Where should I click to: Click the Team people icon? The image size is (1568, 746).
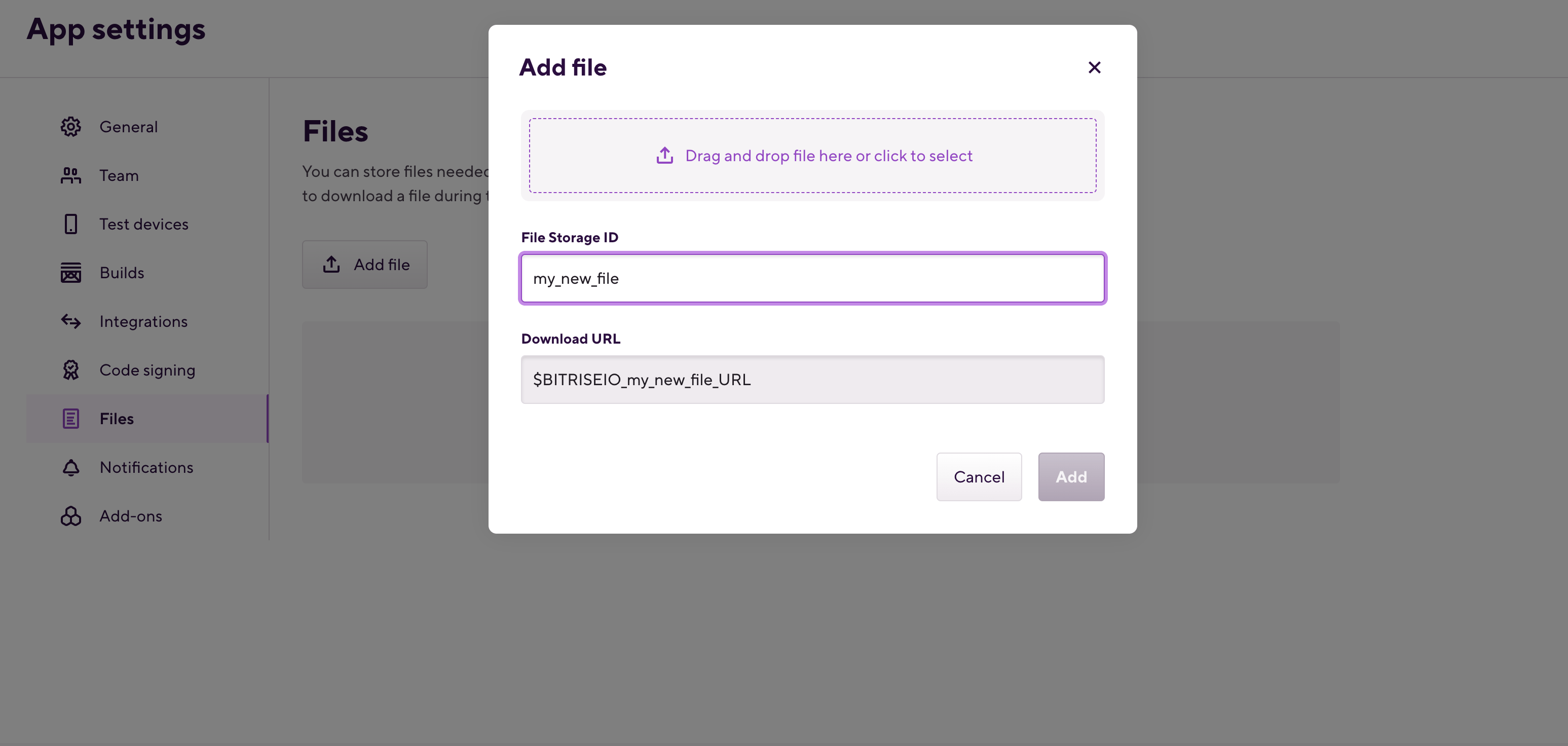point(70,175)
